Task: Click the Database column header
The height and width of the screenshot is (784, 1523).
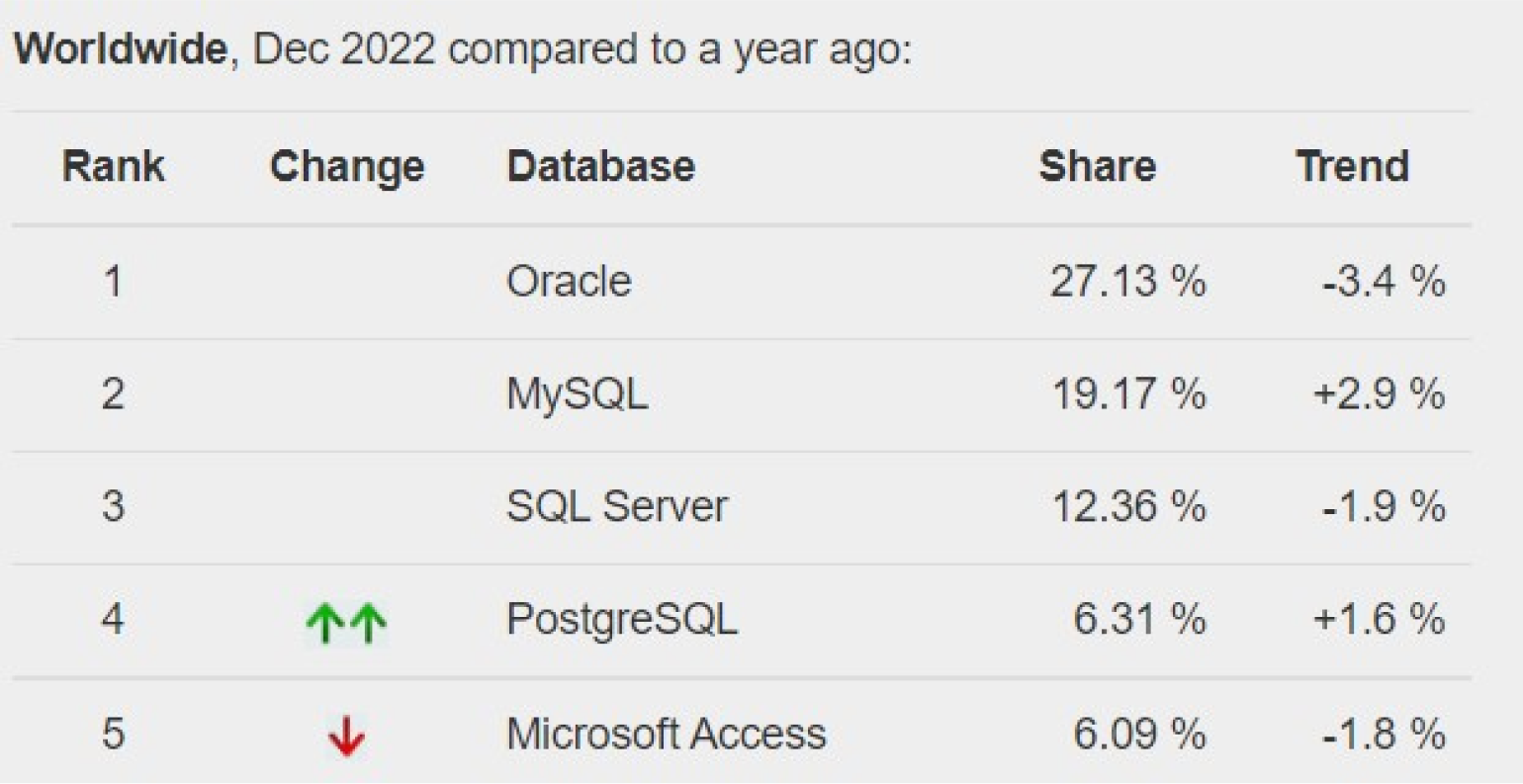Action: (600, 166)
